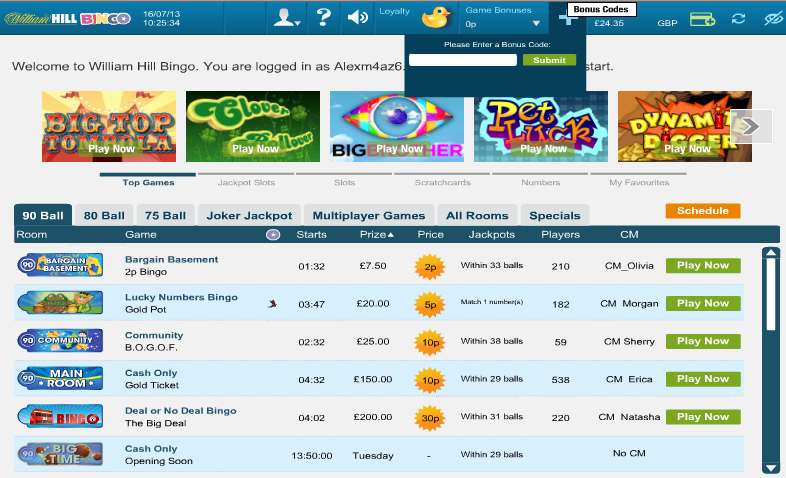Play Clover Rollover game thumbnail

point(253,126)
